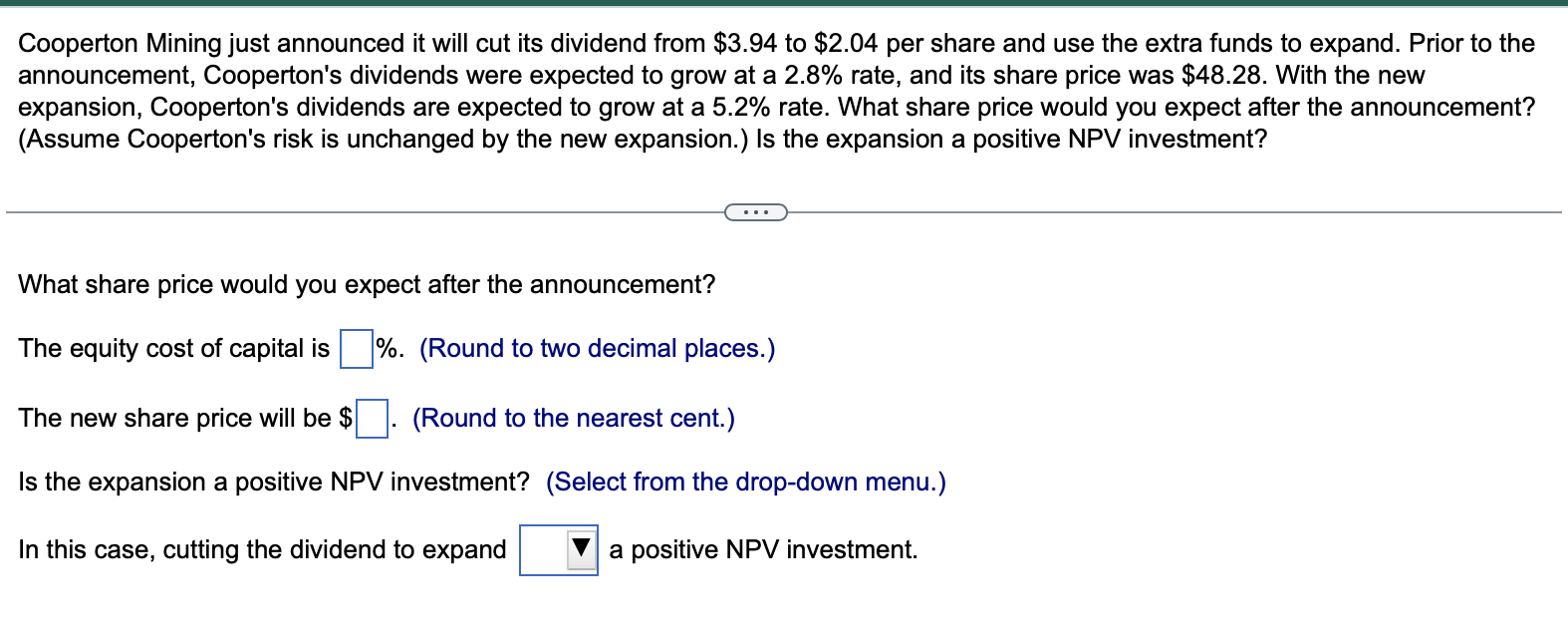Click the teal header bar at the top
Screen dimensions: 1568x644
[x=784, y=6]
